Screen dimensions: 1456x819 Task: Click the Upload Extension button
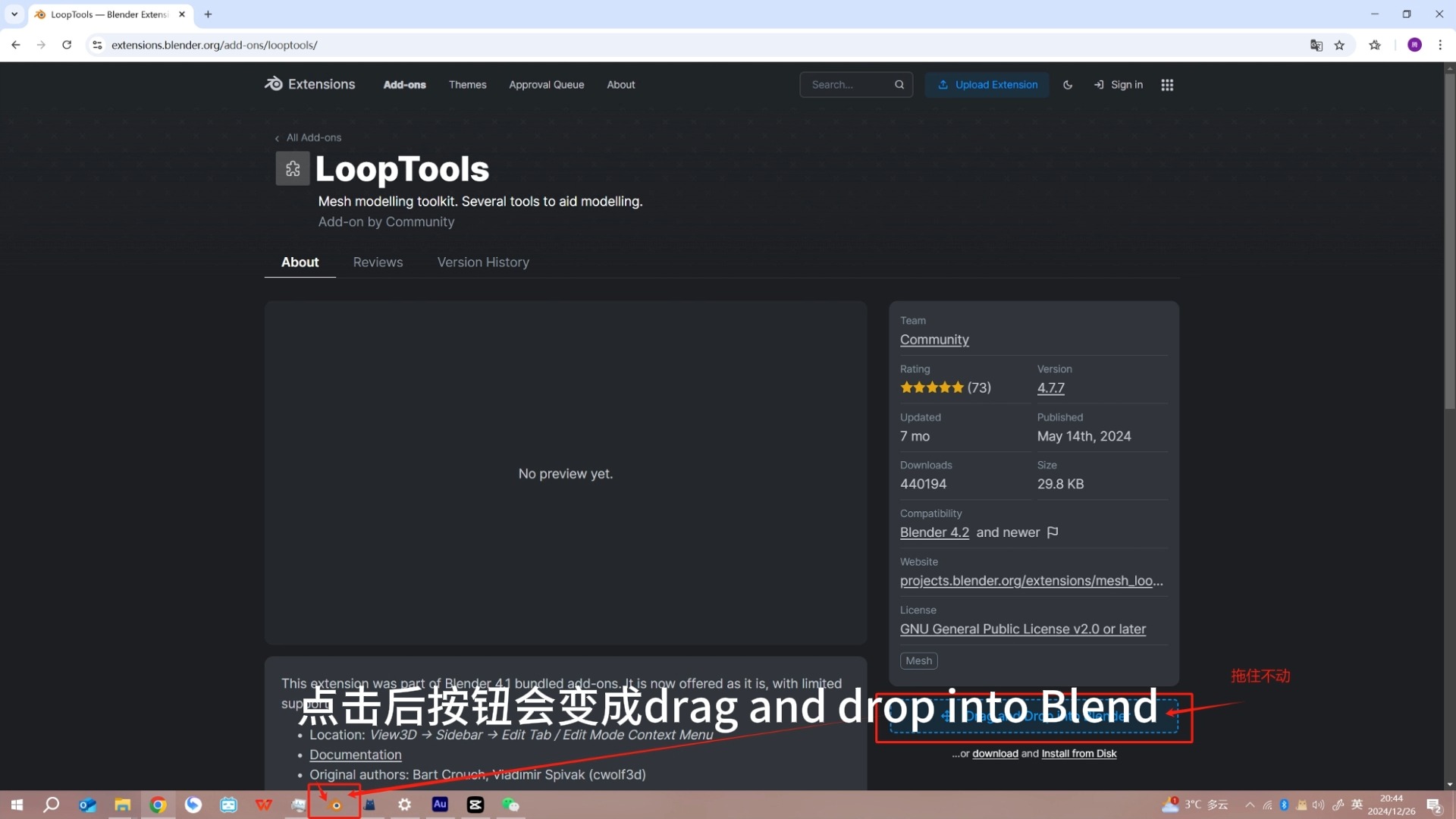pyautogui.click(x=987, y=84)
